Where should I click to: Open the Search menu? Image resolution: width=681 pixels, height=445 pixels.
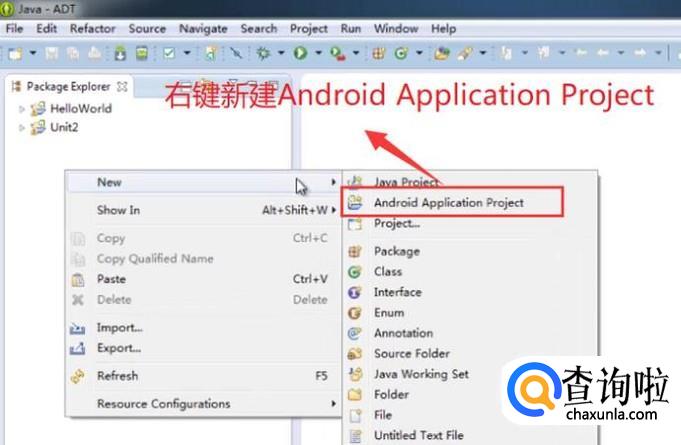pyautogui.click(x=259, y=29)
